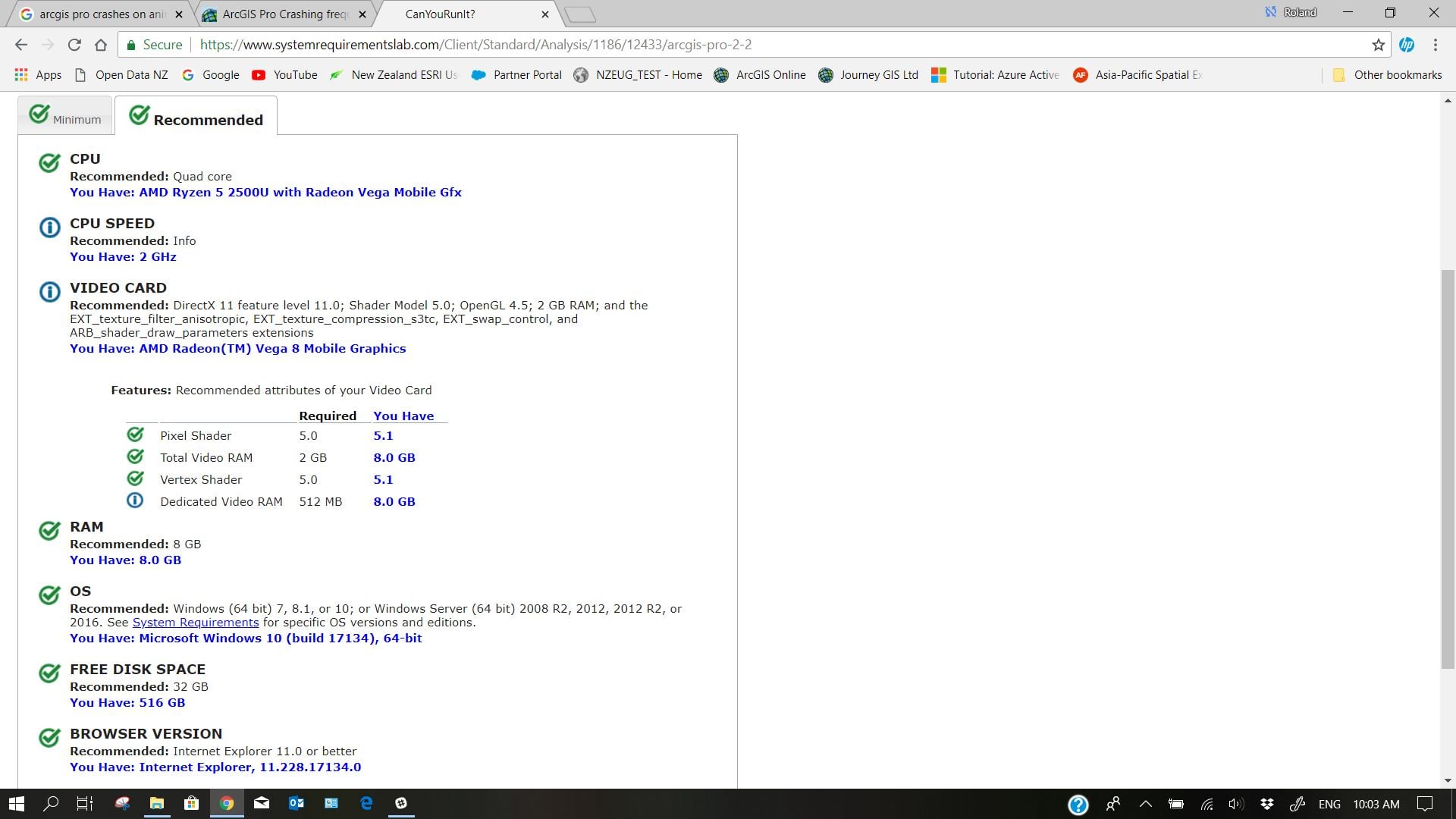Open the Mail app from the taskbar

click(261, 804)
